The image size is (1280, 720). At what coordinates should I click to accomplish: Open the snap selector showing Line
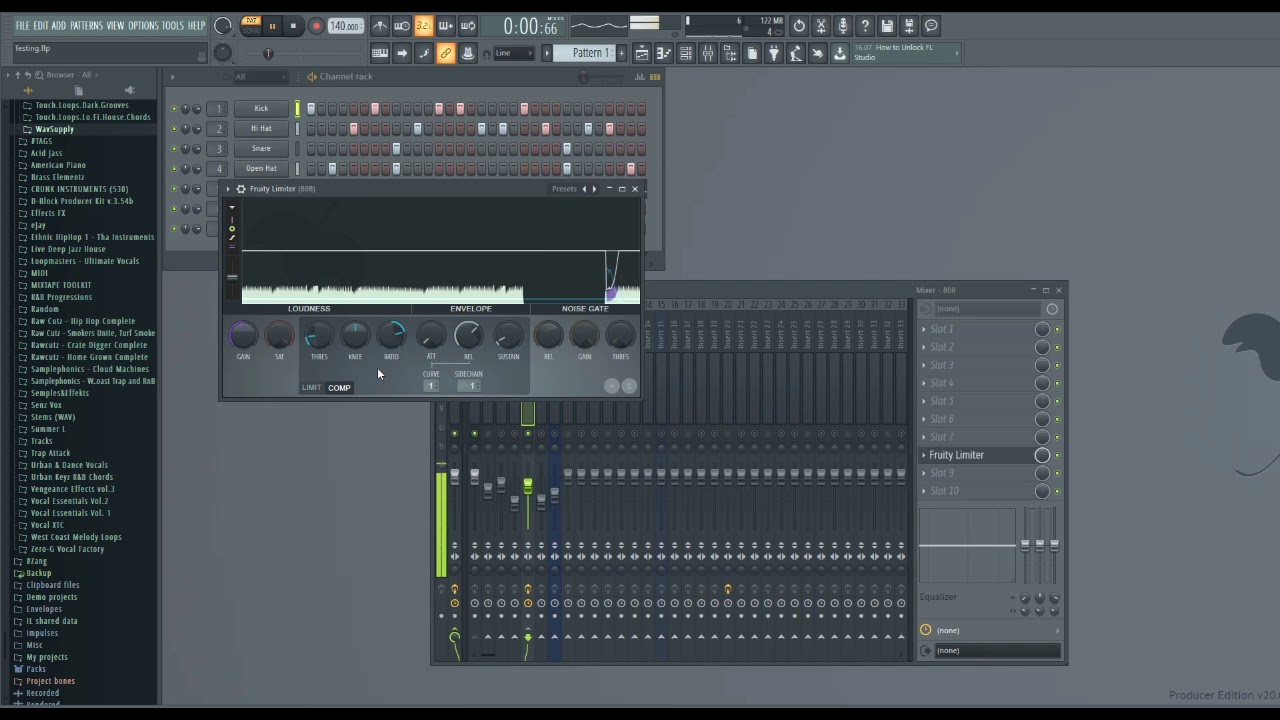(514, 53)
